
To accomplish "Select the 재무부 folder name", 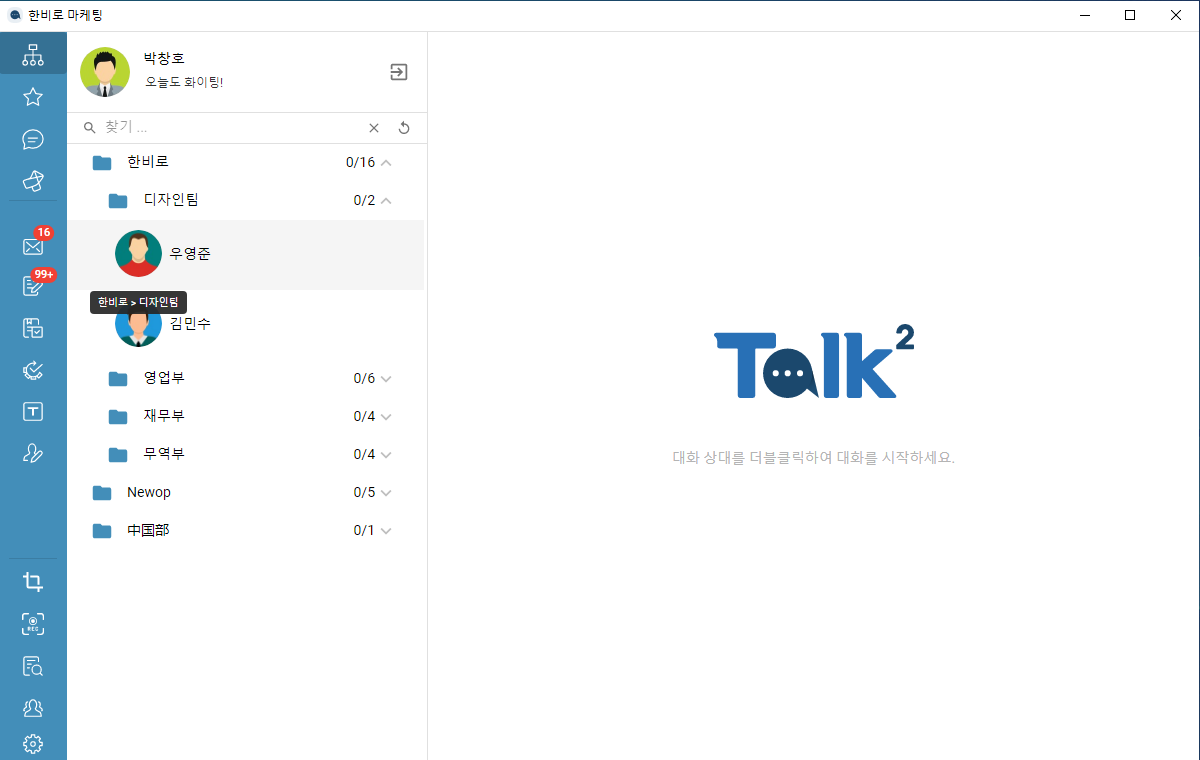I will 164,416.
